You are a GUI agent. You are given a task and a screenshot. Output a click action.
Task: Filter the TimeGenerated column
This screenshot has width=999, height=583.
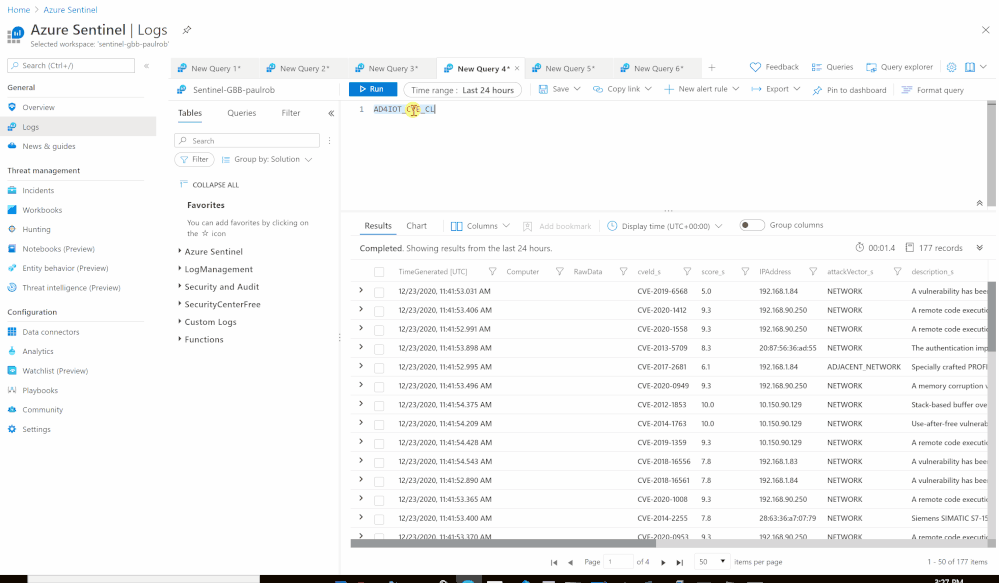pyautogui.click(x=492, y=271)
